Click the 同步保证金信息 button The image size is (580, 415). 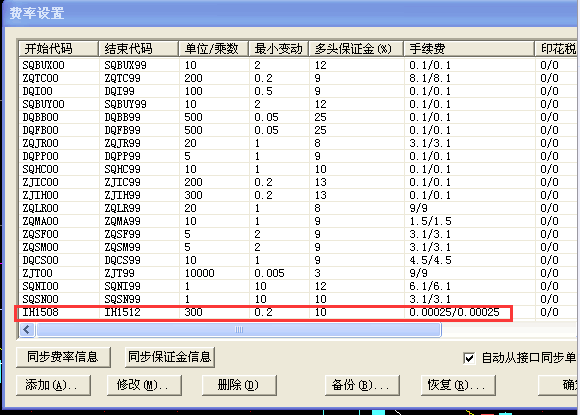click(x=170, y=357)
